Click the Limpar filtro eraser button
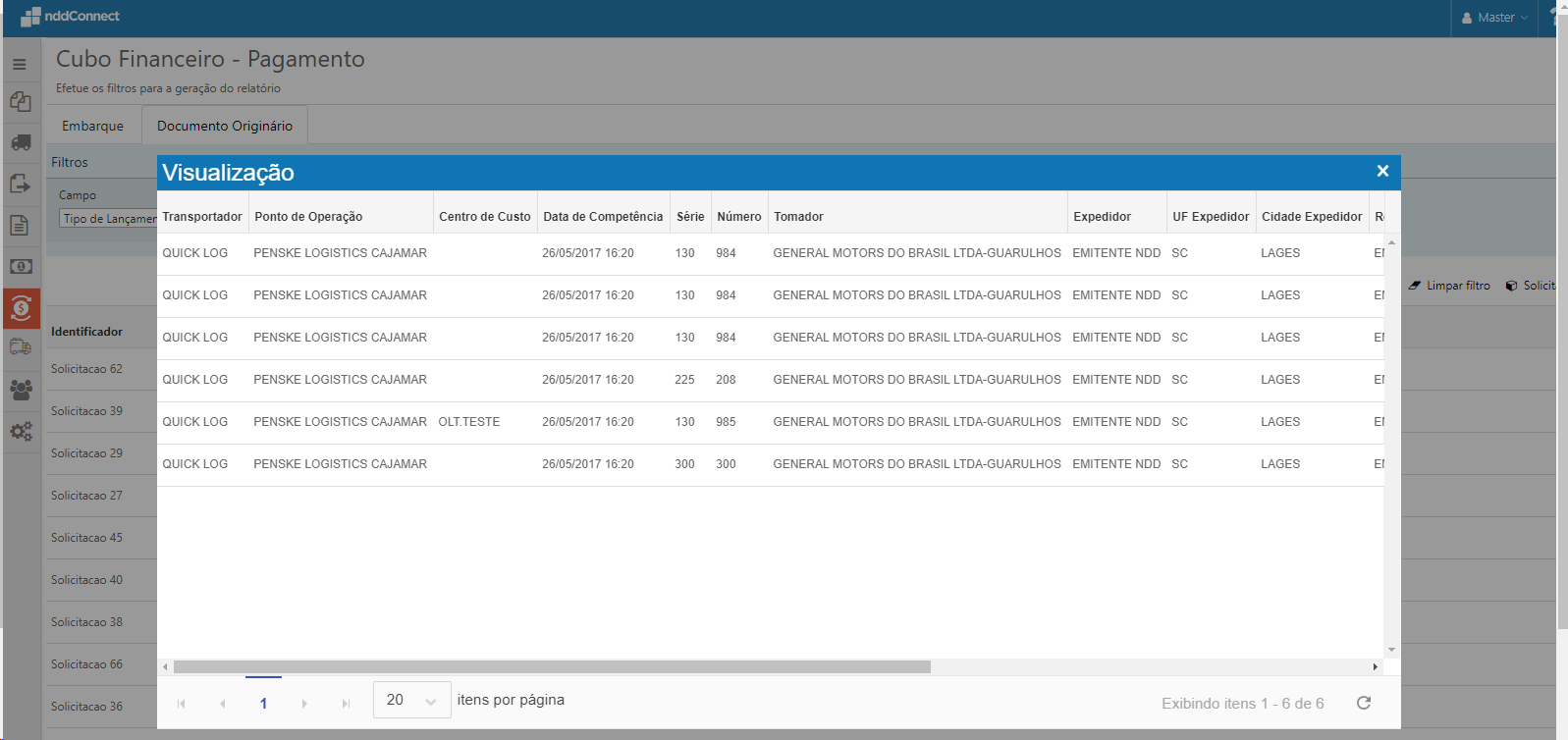 pos(1449,286)
